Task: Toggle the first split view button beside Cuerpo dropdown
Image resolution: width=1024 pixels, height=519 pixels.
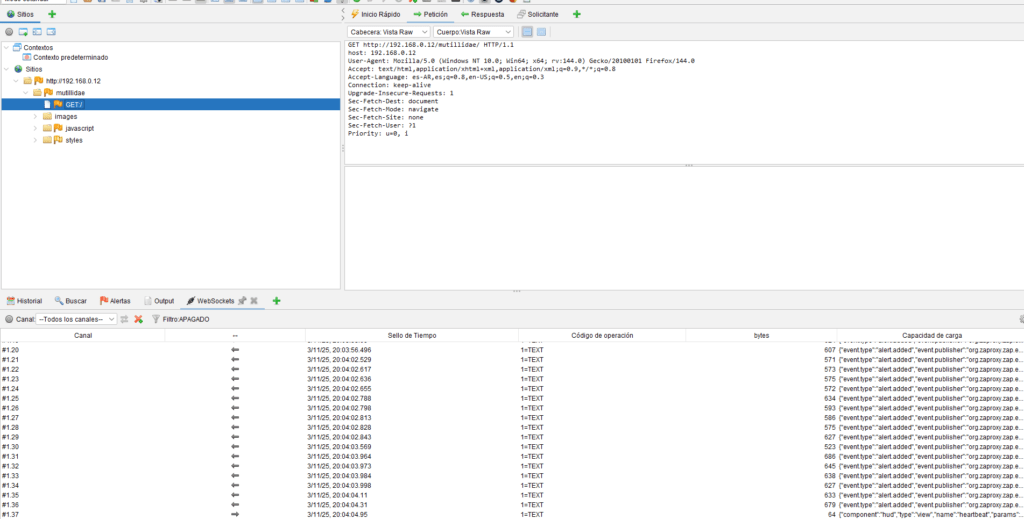Action: [527, 32]
